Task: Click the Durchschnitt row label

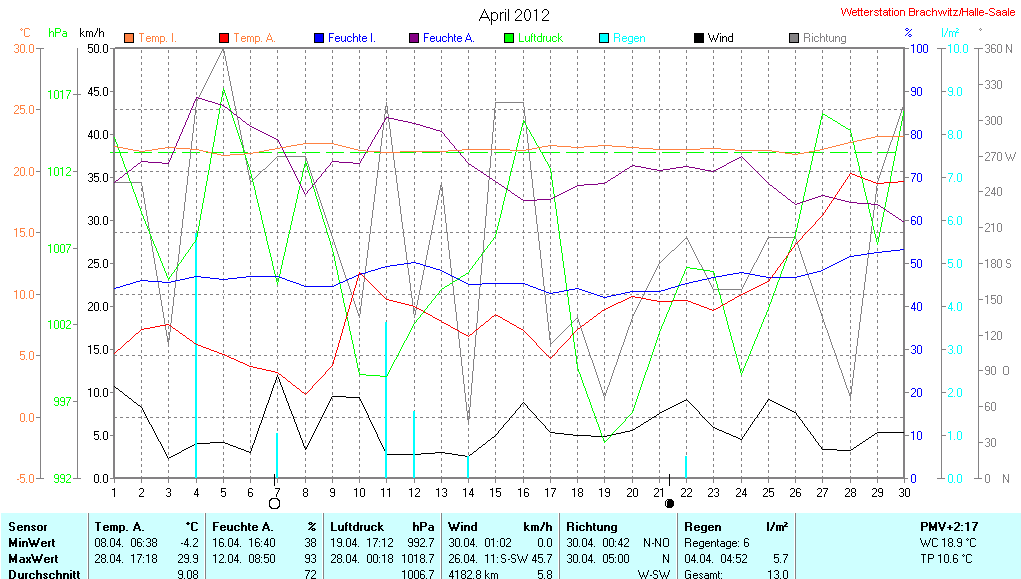Action: (42, 573)
